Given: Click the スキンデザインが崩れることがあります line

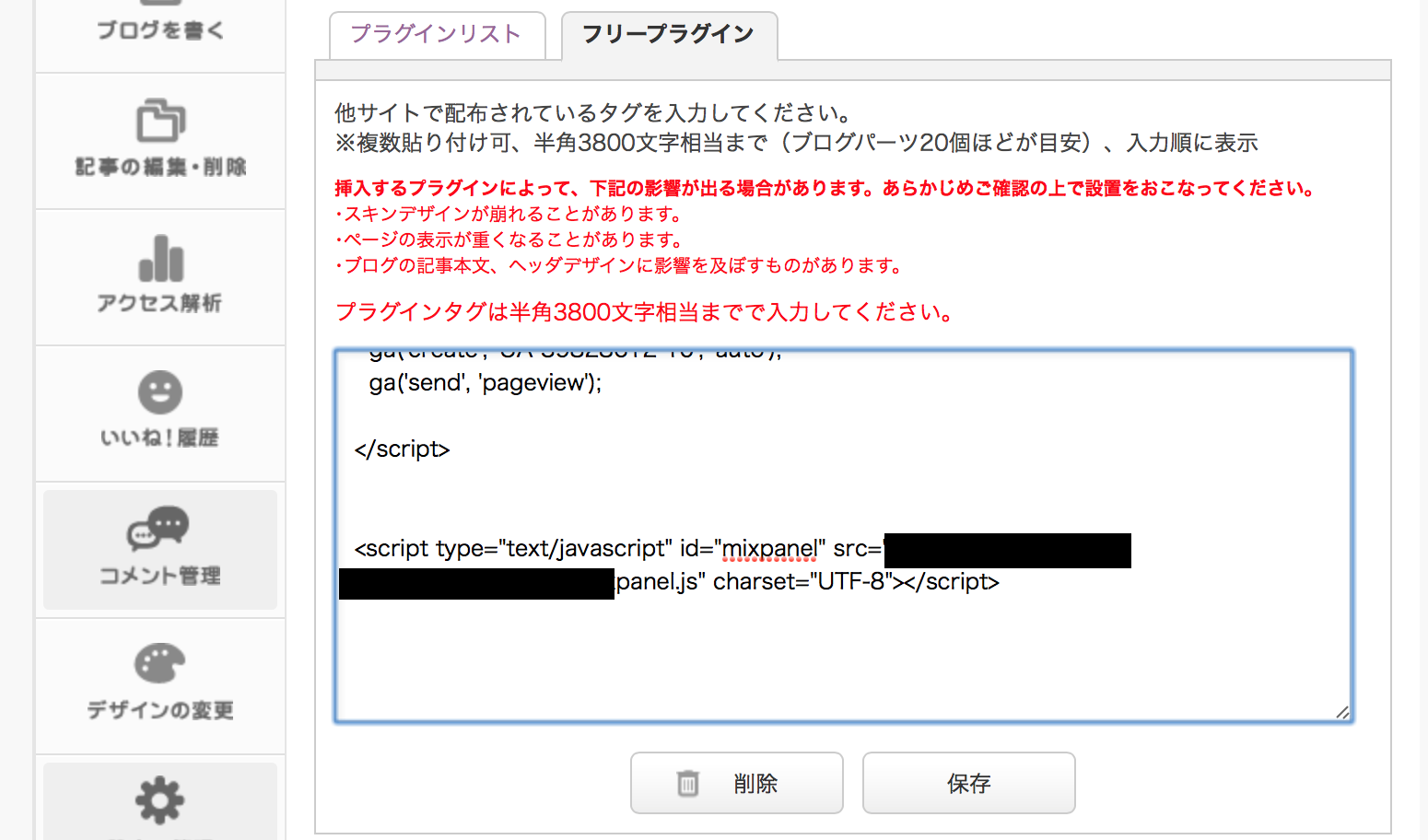Looking at the screenshot, I should [509, 215].
